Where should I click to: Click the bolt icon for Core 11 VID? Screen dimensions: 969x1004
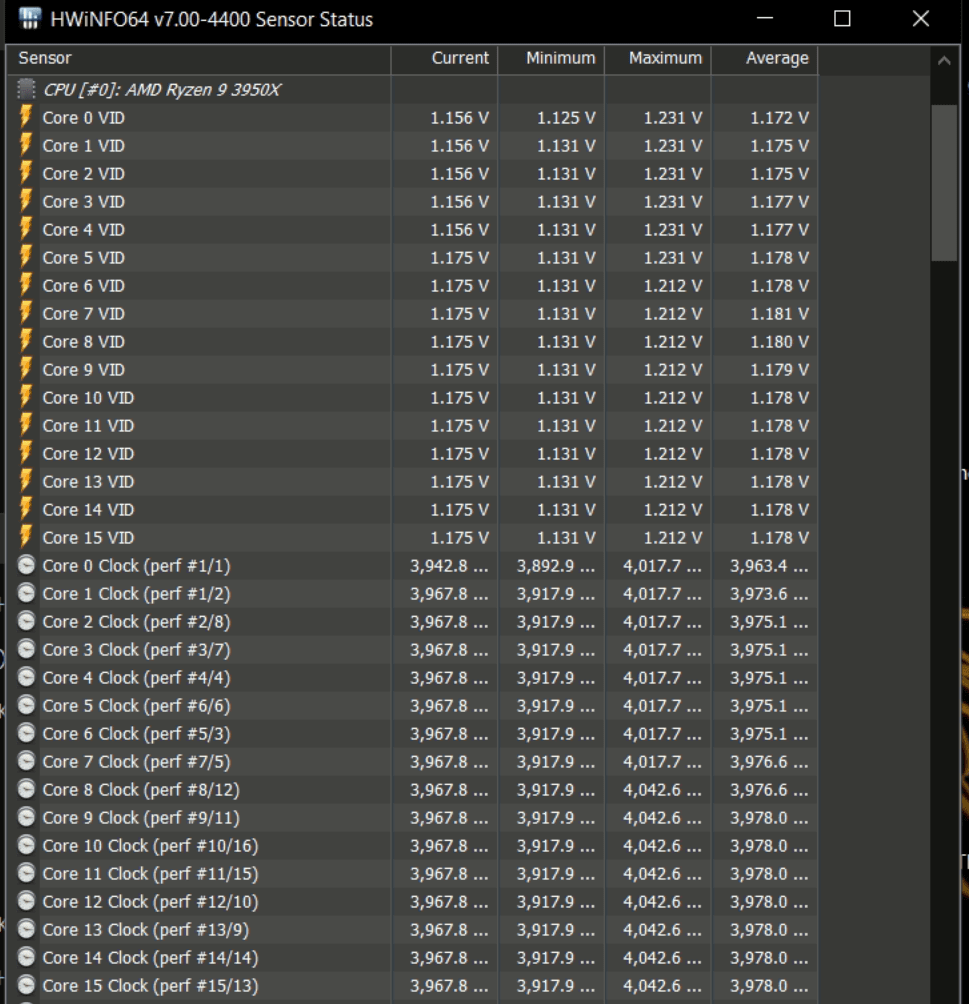26,425
